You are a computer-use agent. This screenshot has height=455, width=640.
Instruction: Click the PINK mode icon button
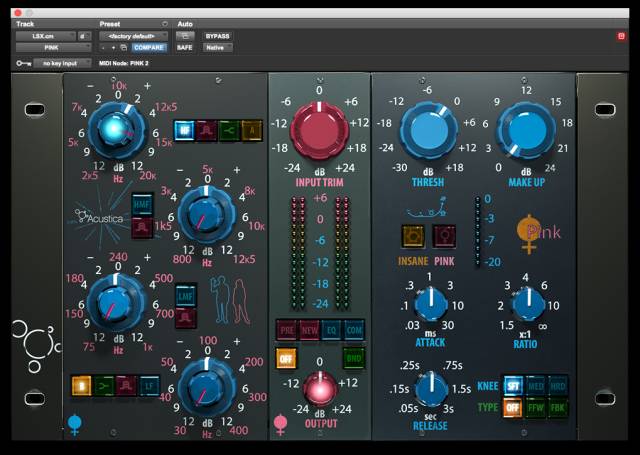[x=444, y=236]
